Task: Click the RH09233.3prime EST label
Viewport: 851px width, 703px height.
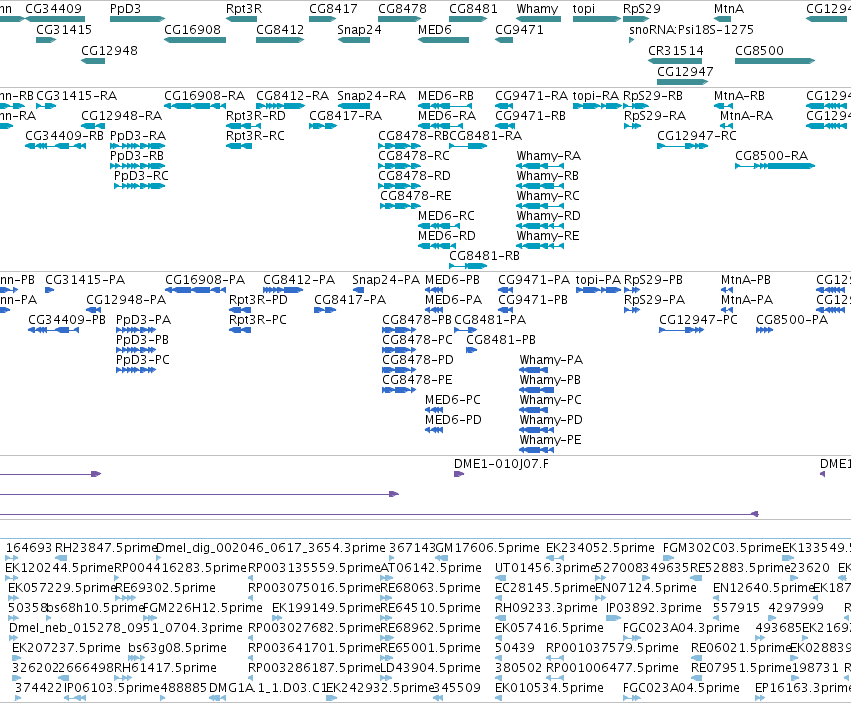Action: [547, 608]
